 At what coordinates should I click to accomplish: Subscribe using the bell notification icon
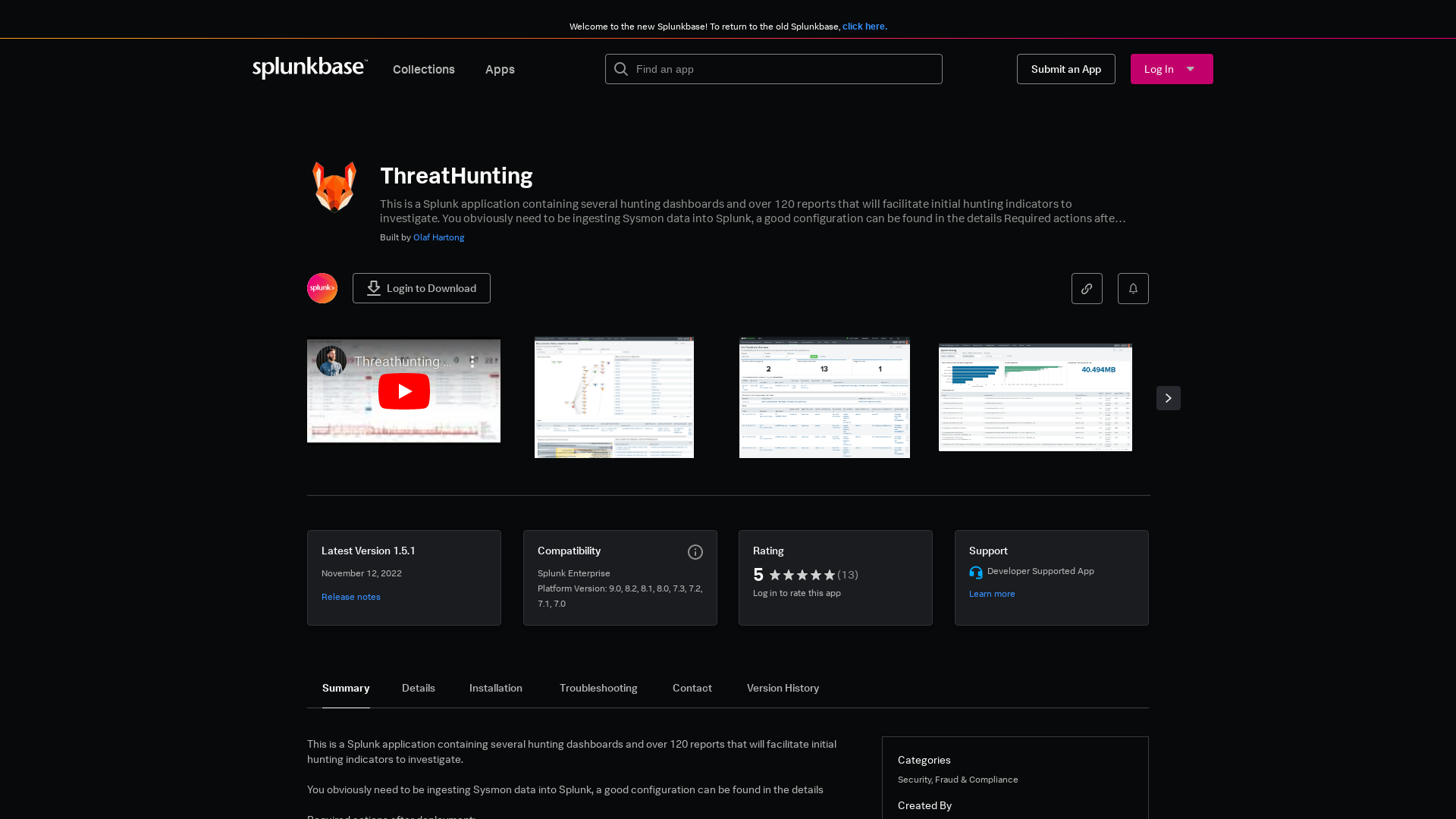click(1133, 288)
